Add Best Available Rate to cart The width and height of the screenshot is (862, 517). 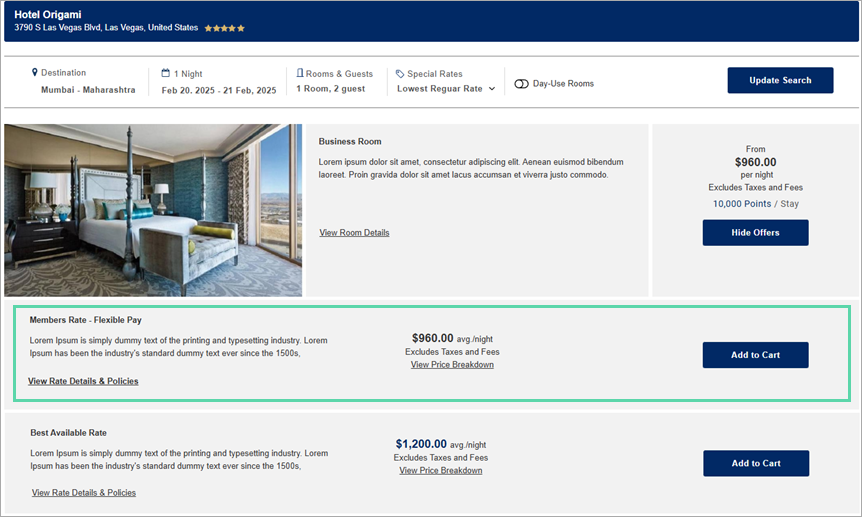[756, 463]
